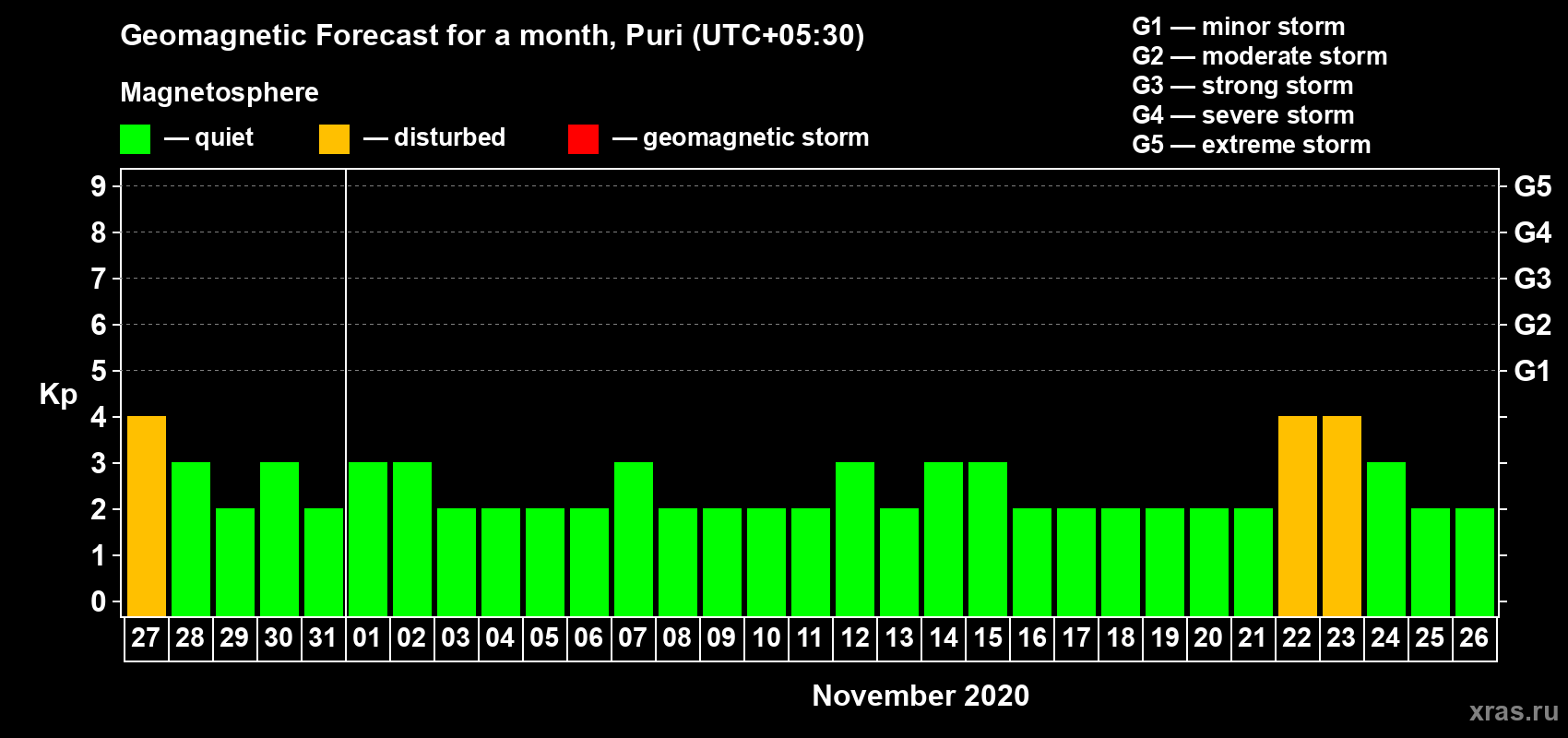Select the orange bar for day 22
1568x738 pixels.
tap(1298, 517)
